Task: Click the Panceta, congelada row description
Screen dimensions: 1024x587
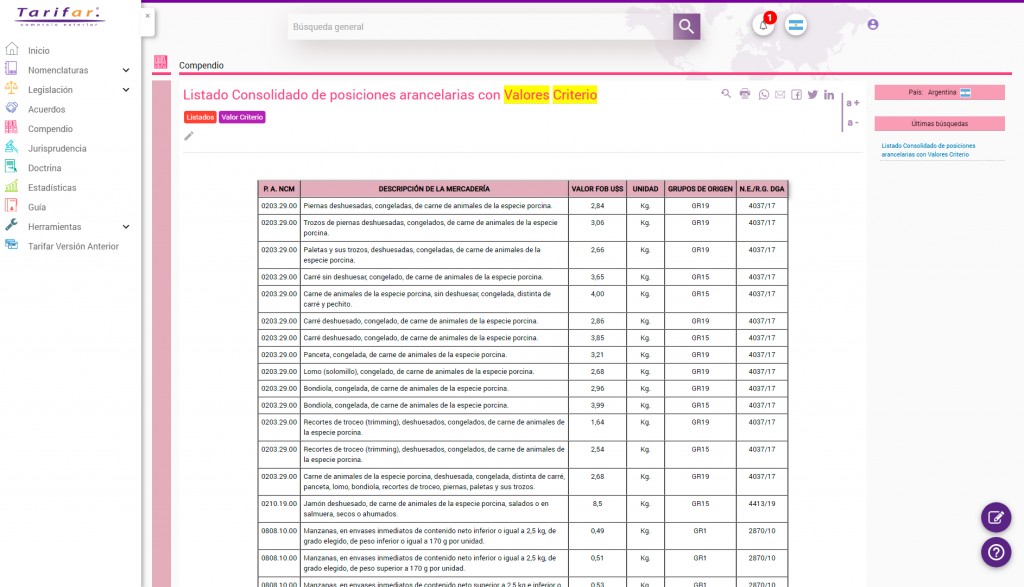Action: tap(405, 355)
